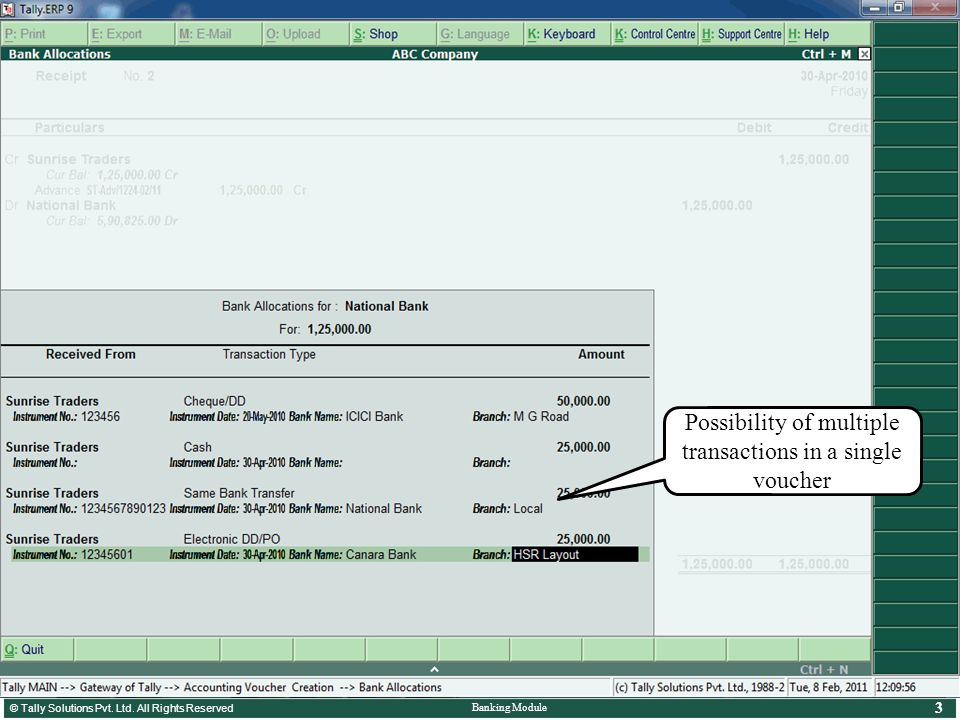Click the clock showing 12:09:56
The height and width of the screenshot is (720, 960).
coord(896,688)
